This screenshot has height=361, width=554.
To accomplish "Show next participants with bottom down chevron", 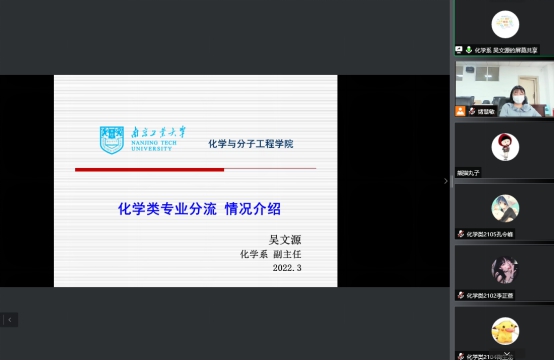I will pyautogui.click(x=507, y=354).
